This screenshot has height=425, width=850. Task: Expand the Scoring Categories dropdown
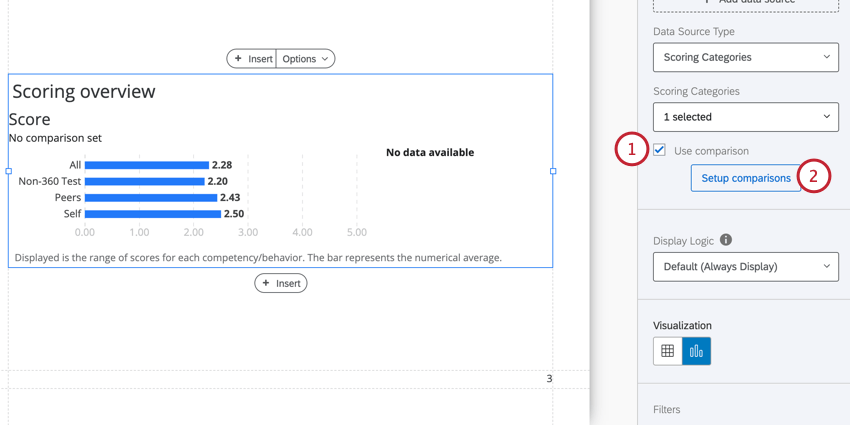pyautogui.click(x=745, y=117)
